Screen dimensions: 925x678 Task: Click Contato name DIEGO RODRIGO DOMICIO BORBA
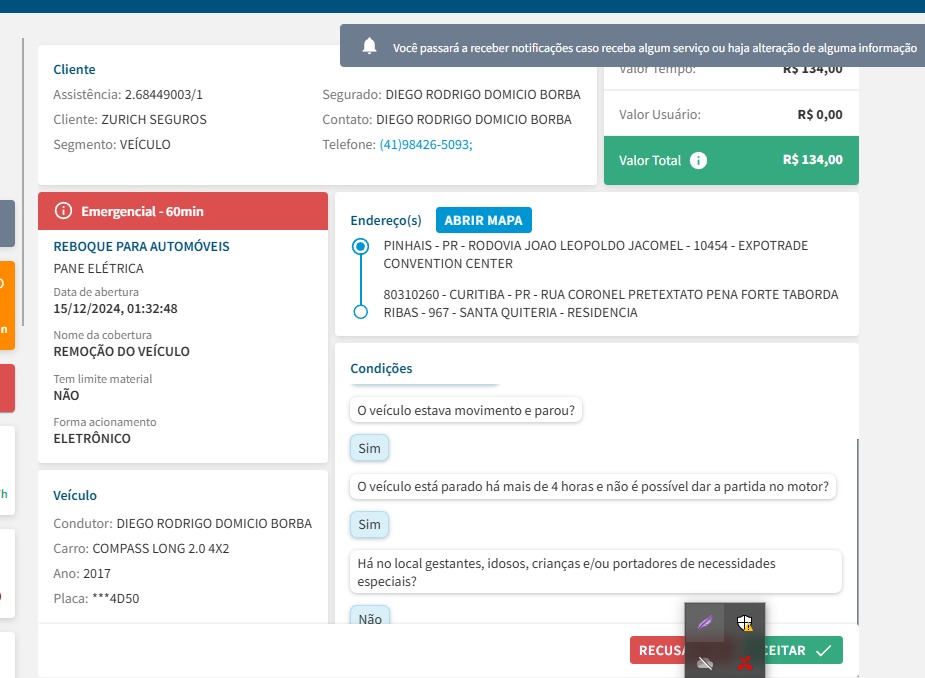(x=474, y=120)
